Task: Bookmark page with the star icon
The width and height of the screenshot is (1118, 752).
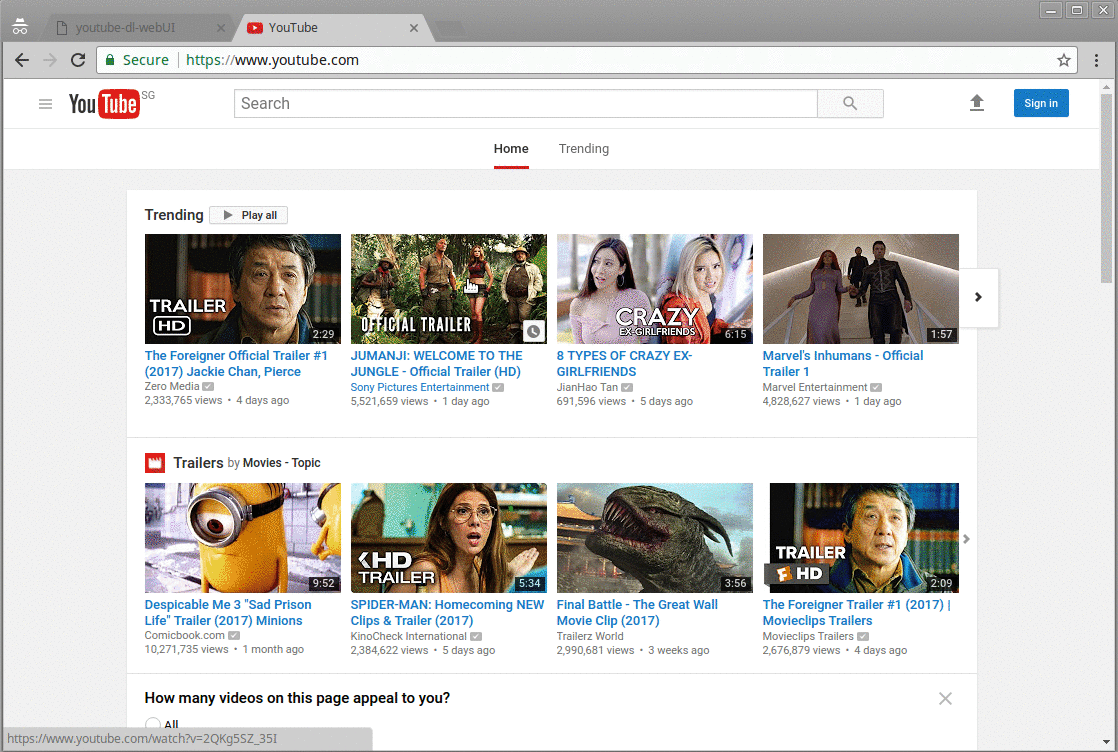Action: tap(1064, 60)
